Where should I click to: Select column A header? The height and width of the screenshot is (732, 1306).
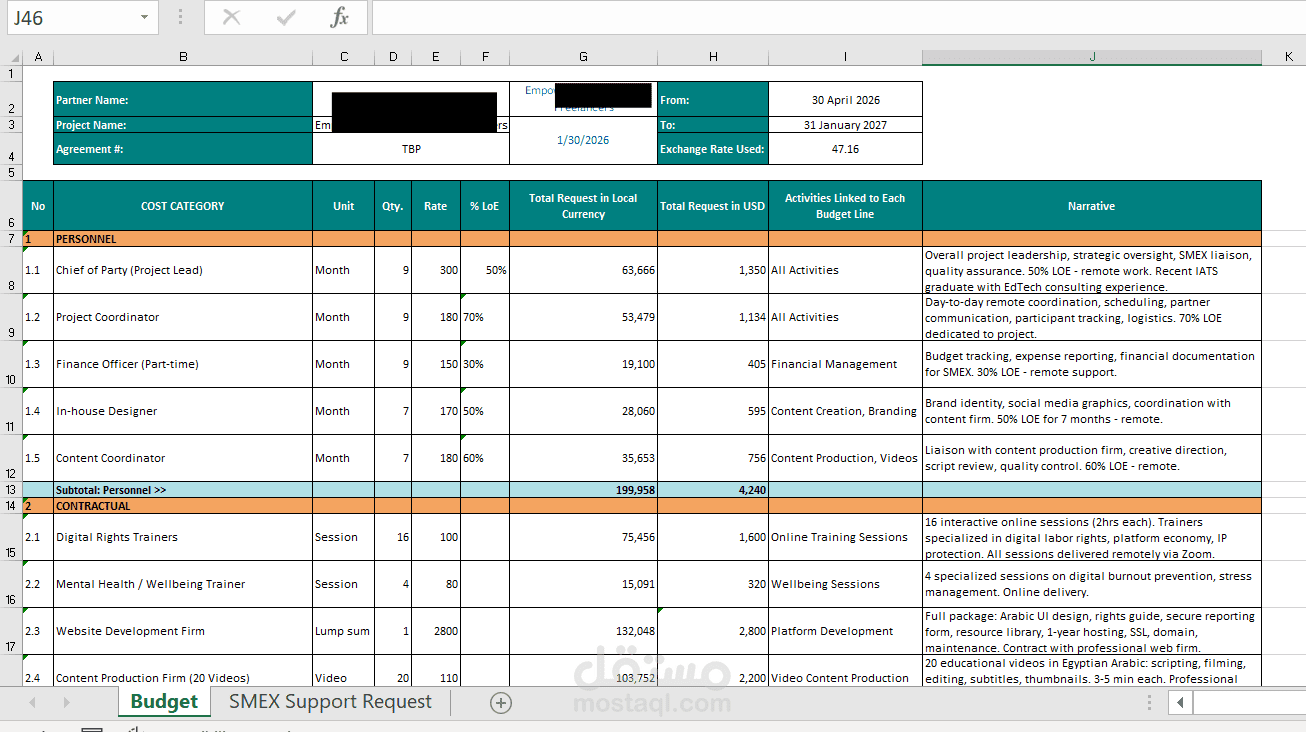(x=38, y=57)
